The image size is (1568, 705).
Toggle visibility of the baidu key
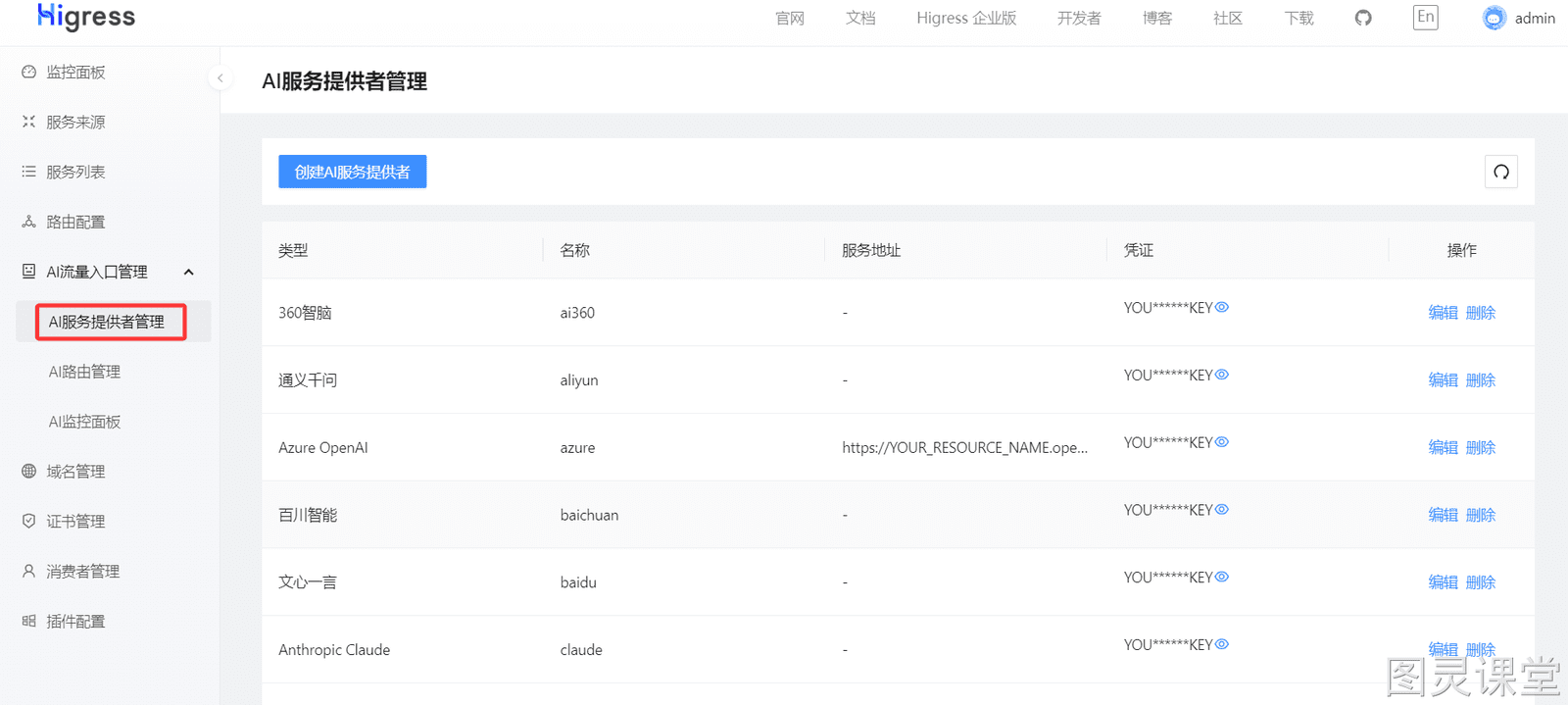coord(1222,577)
